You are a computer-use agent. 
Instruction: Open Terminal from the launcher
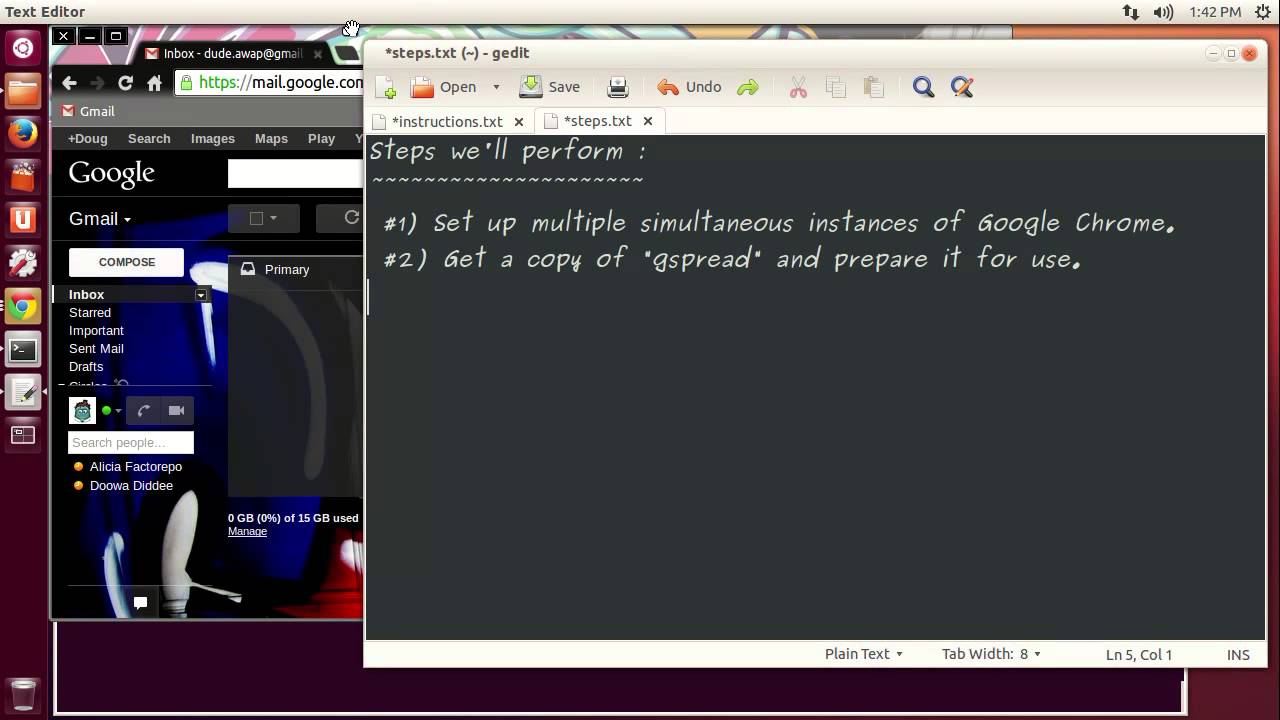point(23,350)
